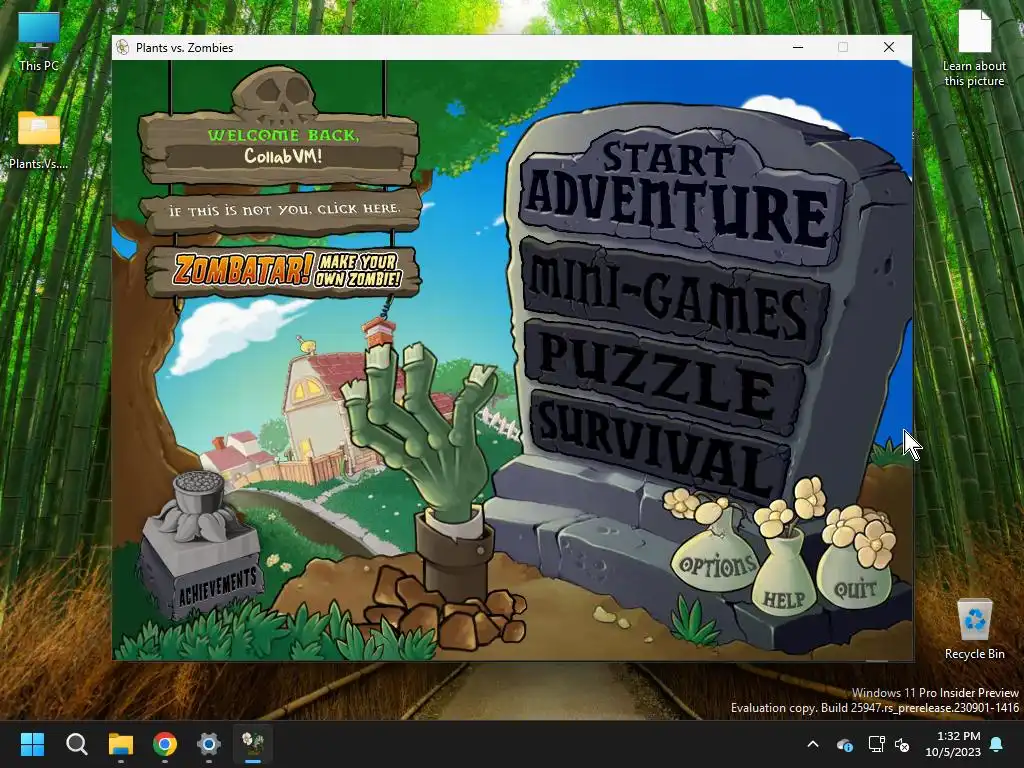Click 'If this is not you, click here' sign

[283, 210]
